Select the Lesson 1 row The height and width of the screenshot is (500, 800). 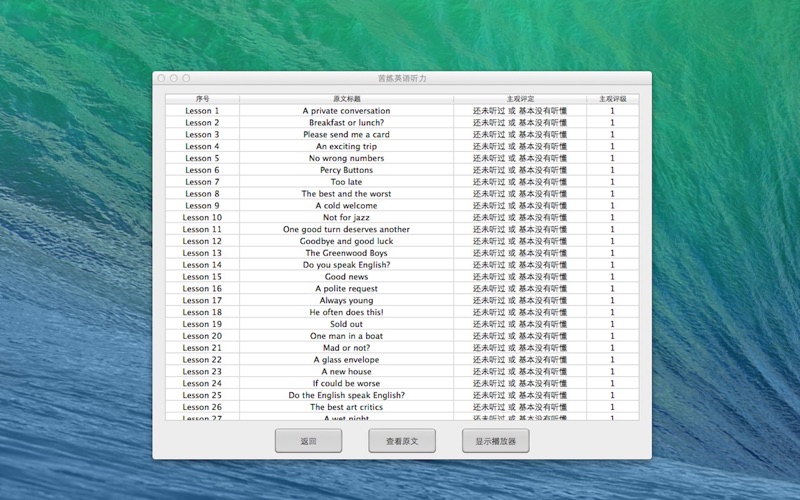click(x=202, y=111)
